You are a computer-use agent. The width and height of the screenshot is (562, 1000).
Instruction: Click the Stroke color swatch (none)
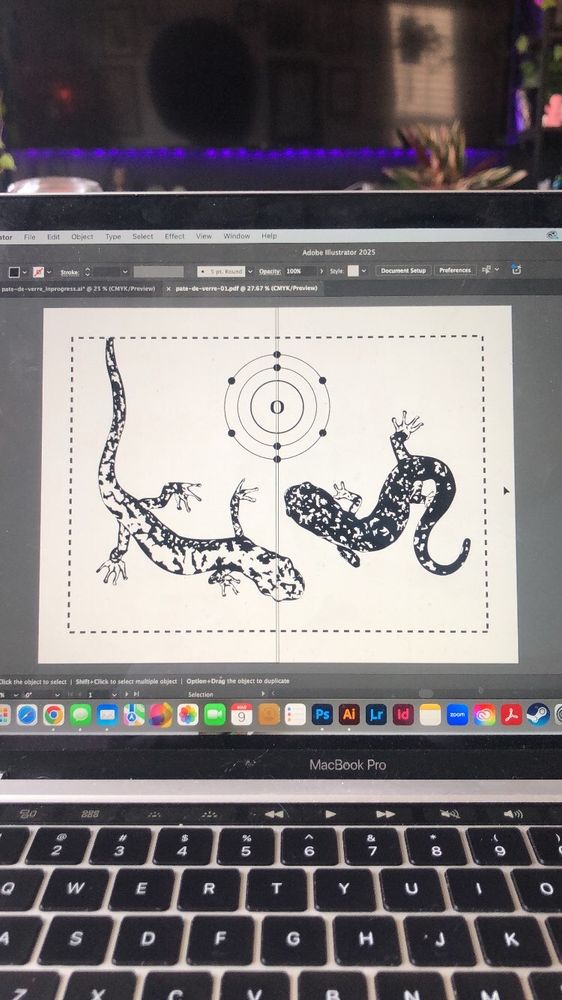[38, 272]
